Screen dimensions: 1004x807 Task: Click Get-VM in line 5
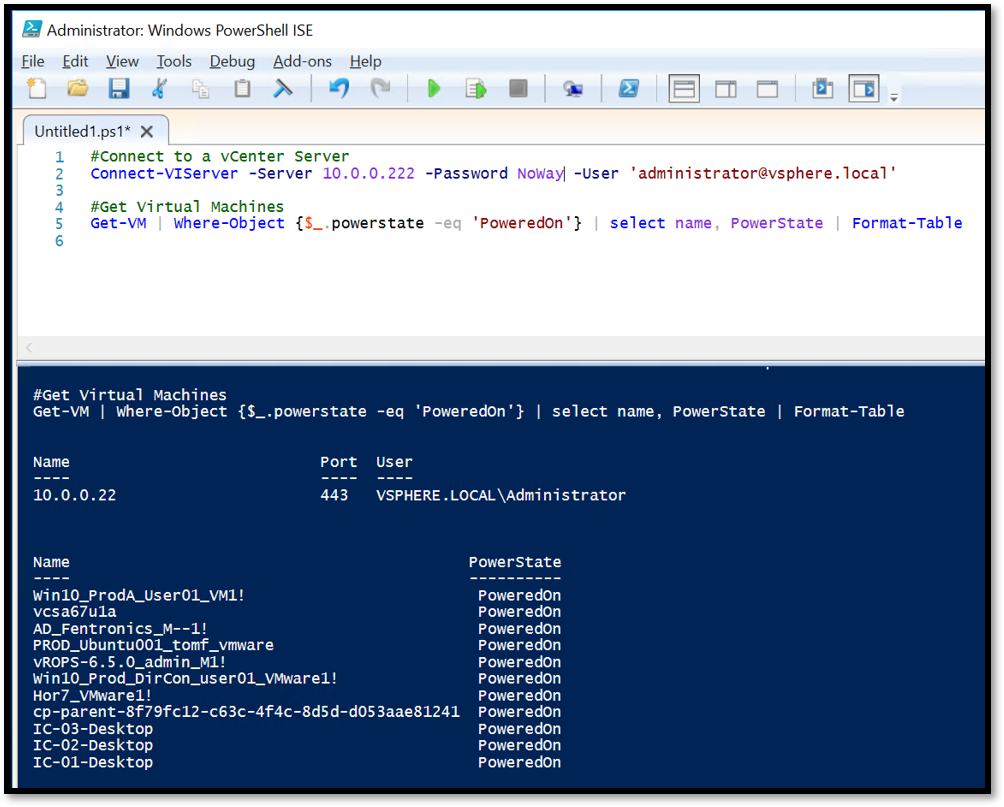click(x=118, y=223)
